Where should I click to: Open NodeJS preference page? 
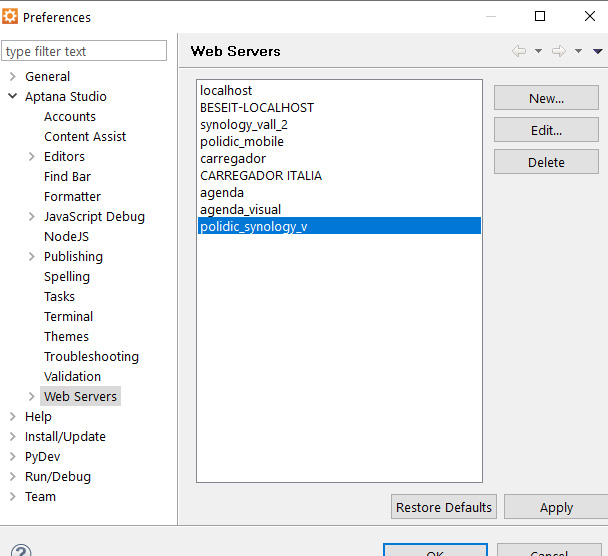tap(66, 237)
